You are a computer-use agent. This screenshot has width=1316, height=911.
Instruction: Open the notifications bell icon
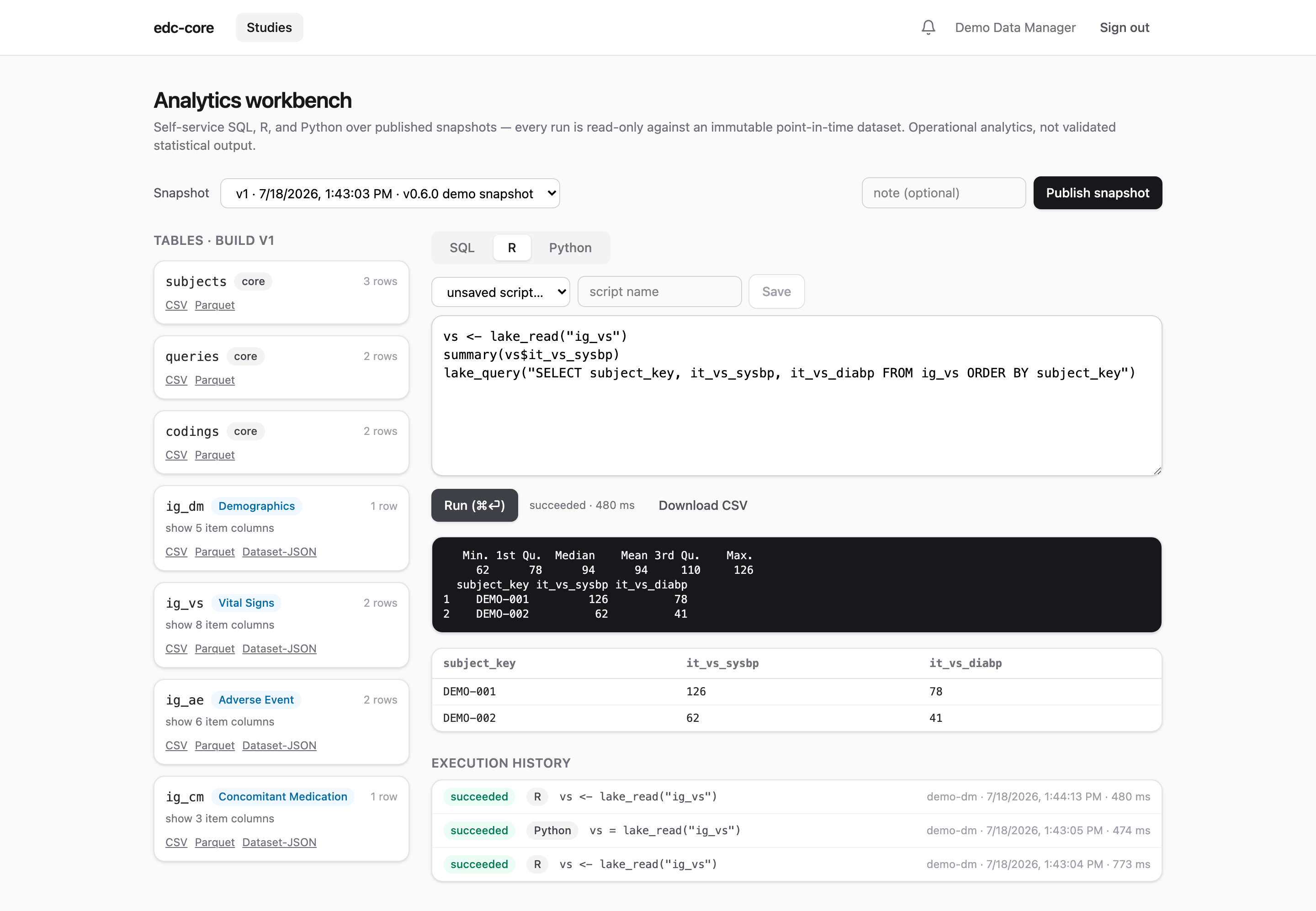[929, 27]
